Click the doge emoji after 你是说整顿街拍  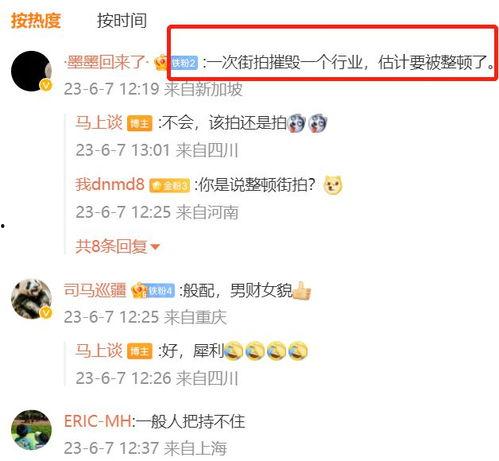tap(333, 185)
